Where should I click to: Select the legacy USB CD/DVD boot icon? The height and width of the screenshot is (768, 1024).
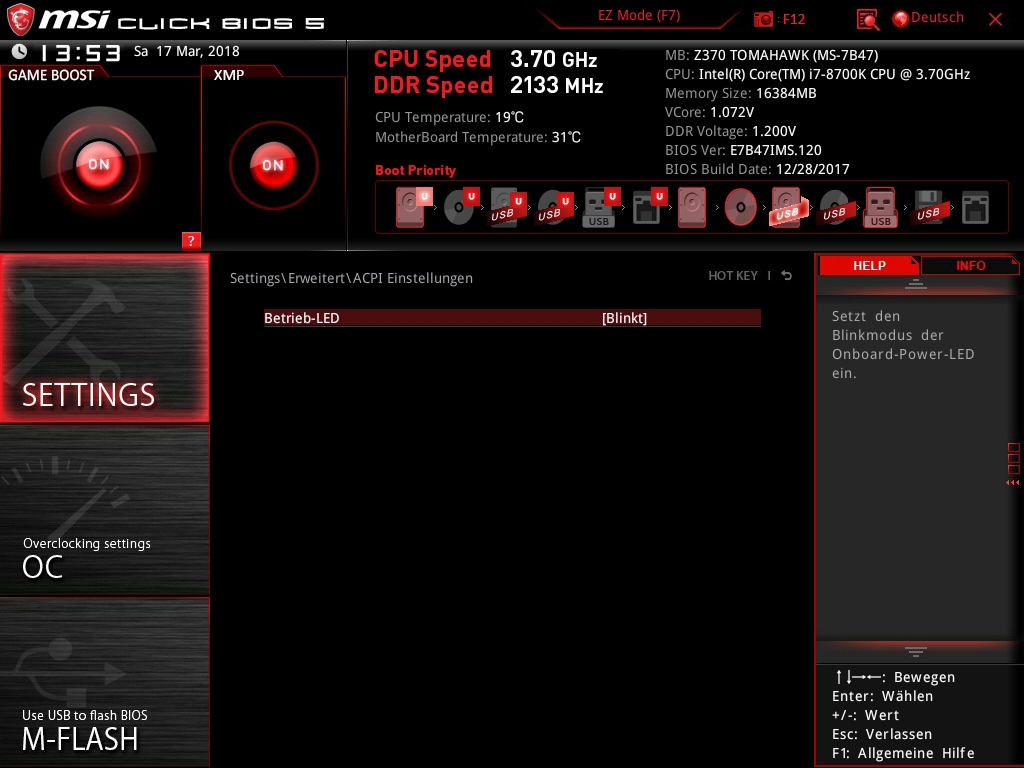pos(835,208)
